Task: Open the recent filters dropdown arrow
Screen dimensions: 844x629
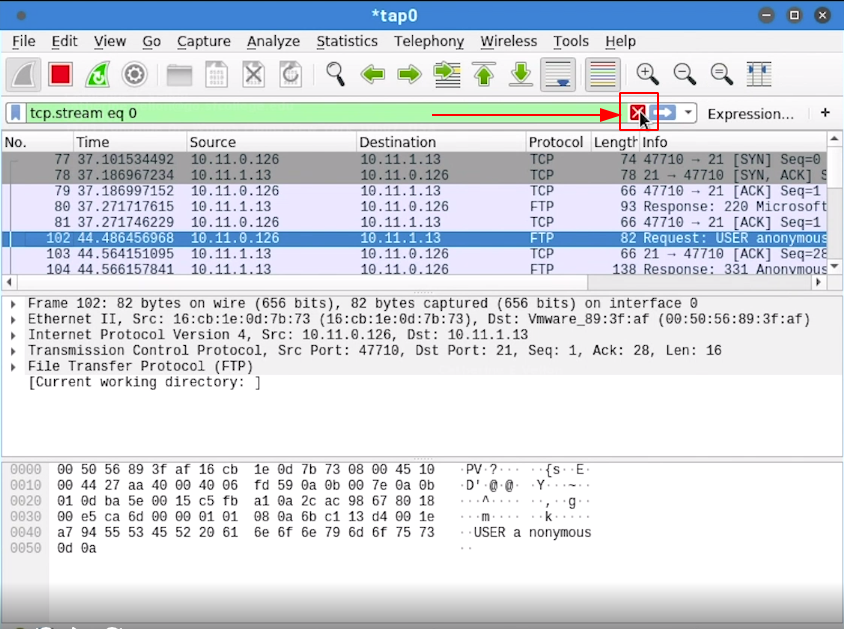Action: (690, 113)
